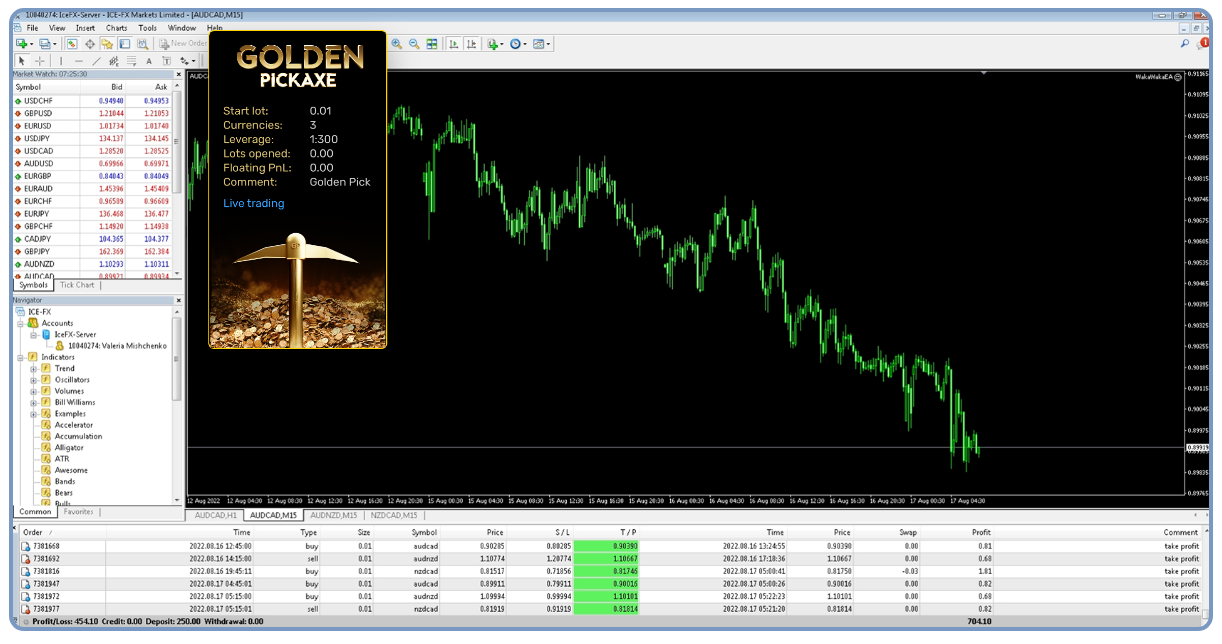The height and width of the screenshot is (644, 1222).
Task: Sort orders by Profit column header
Action: point(981,533)
